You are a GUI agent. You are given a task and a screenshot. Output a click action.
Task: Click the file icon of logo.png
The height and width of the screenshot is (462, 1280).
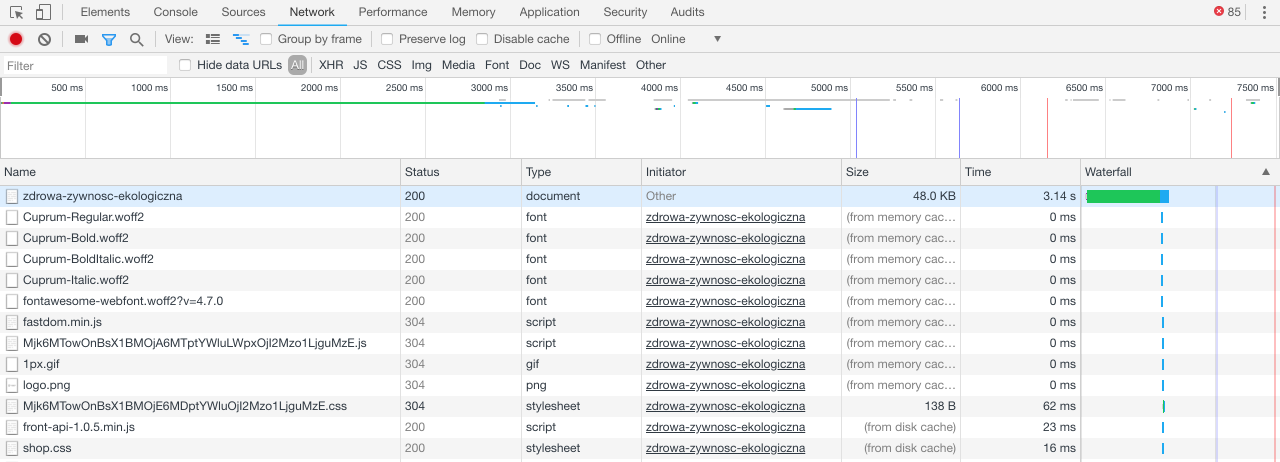(12, 385)
